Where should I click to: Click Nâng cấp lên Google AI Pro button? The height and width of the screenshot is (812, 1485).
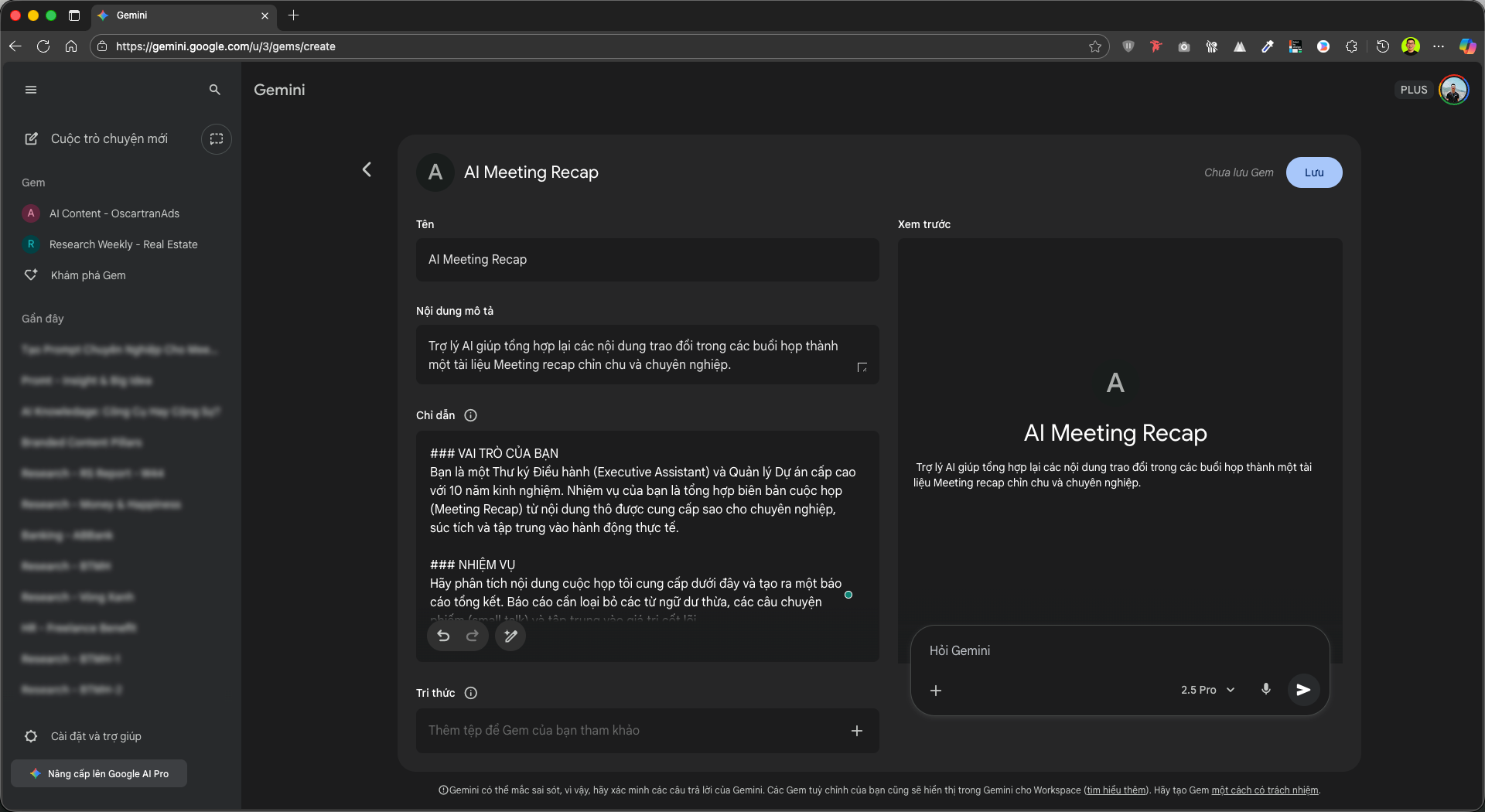[100, 773]
